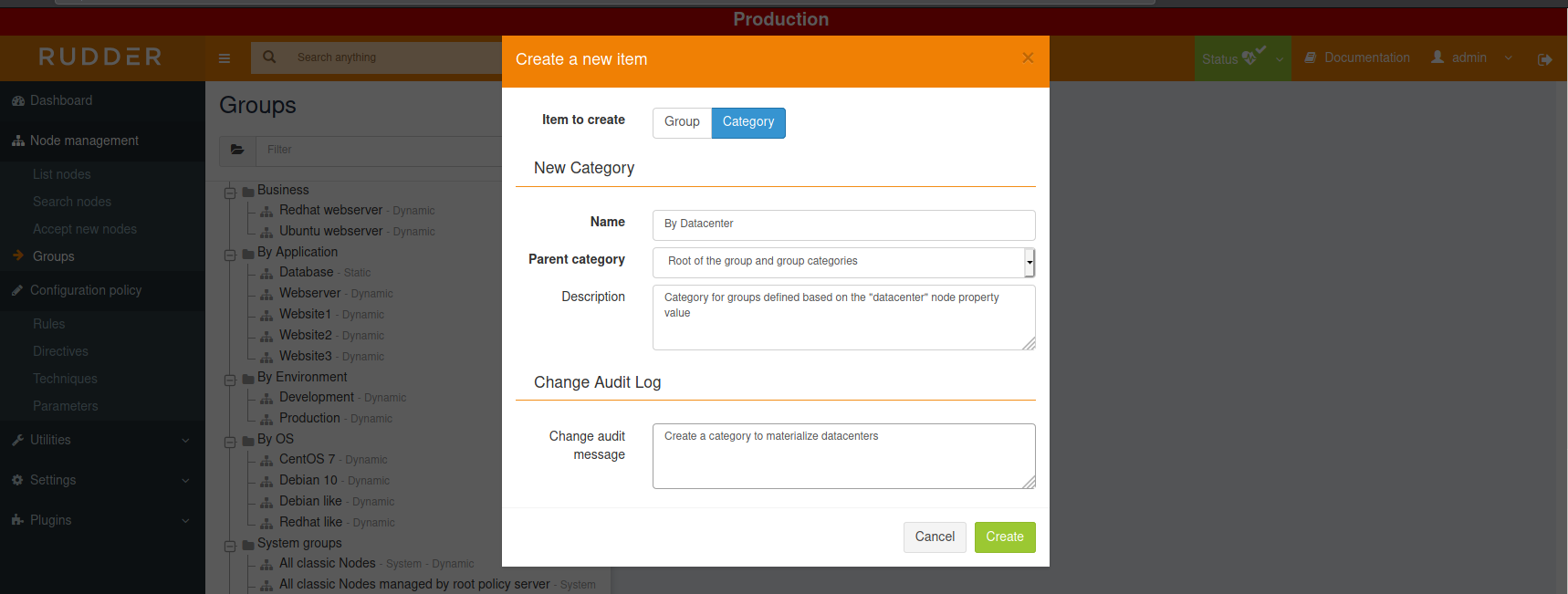Select the All classic Nodes group

pos(328,564)
